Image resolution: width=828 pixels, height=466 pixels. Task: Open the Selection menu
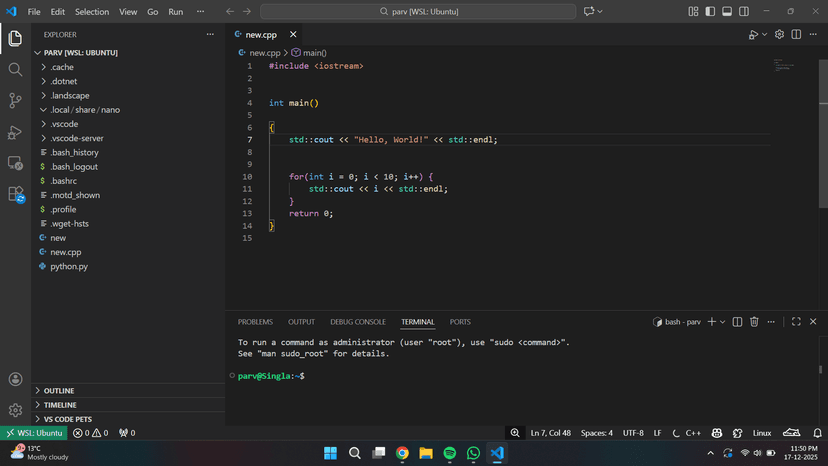(92, 12)
